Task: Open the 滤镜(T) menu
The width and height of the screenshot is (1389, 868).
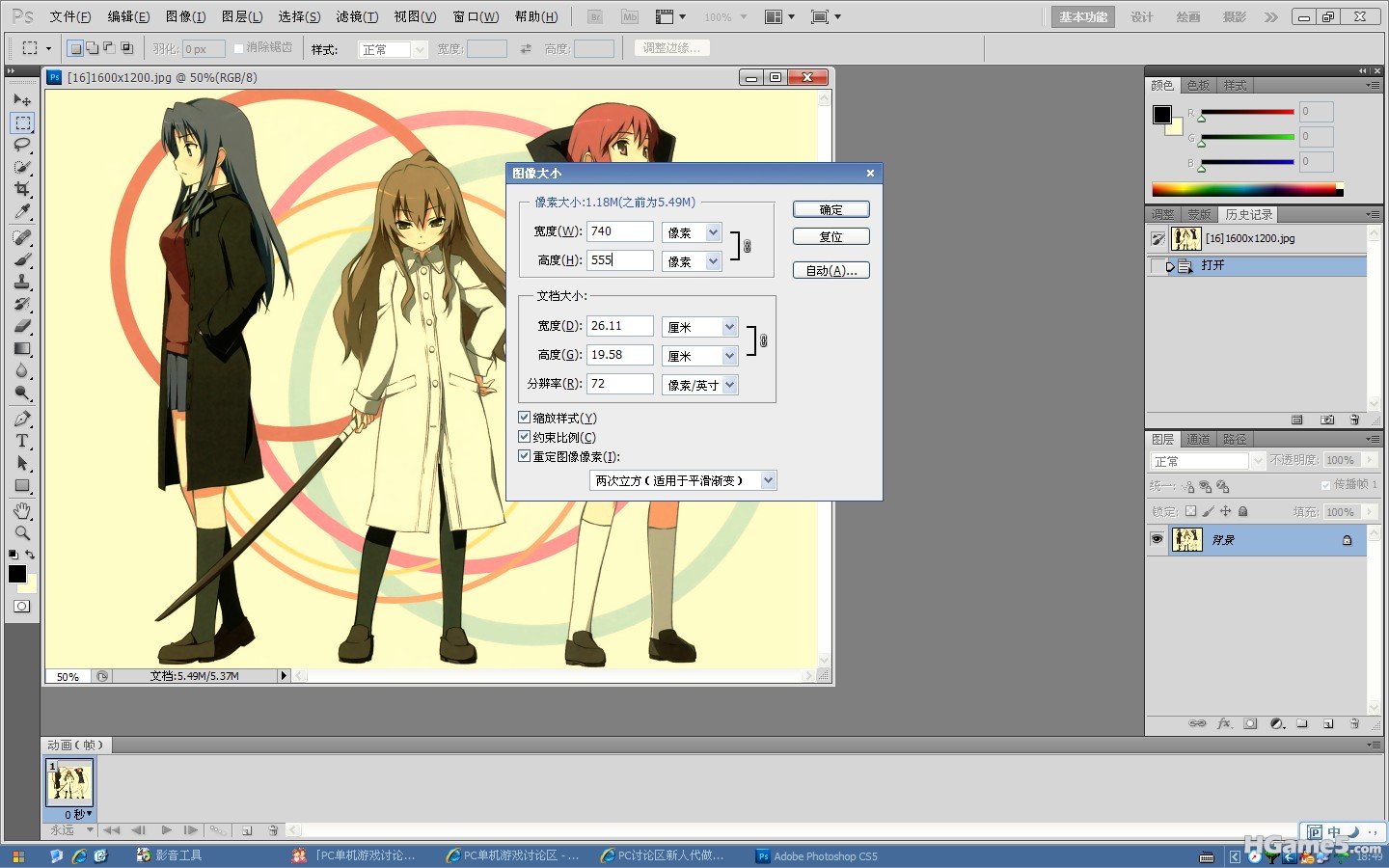Action: click(x=357, y=16)
